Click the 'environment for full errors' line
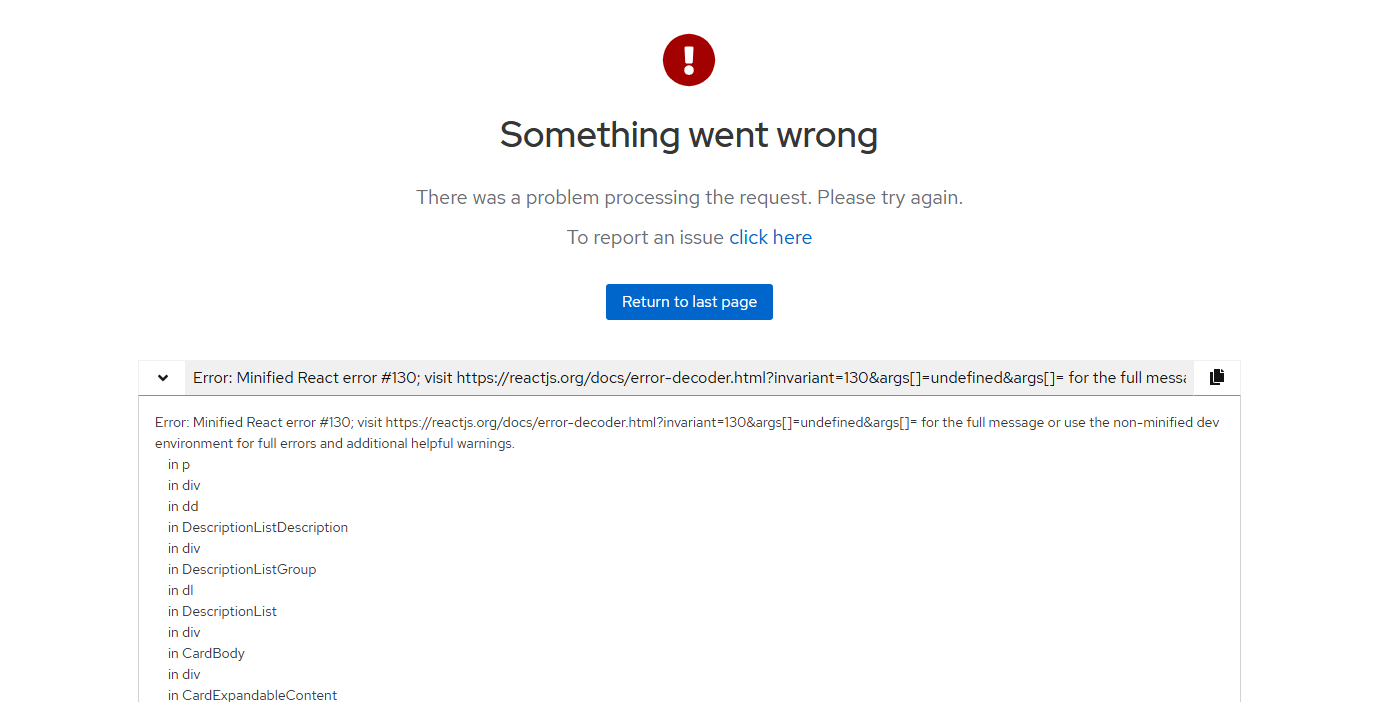Viewport: 1396px width, 702px height. 335,443
